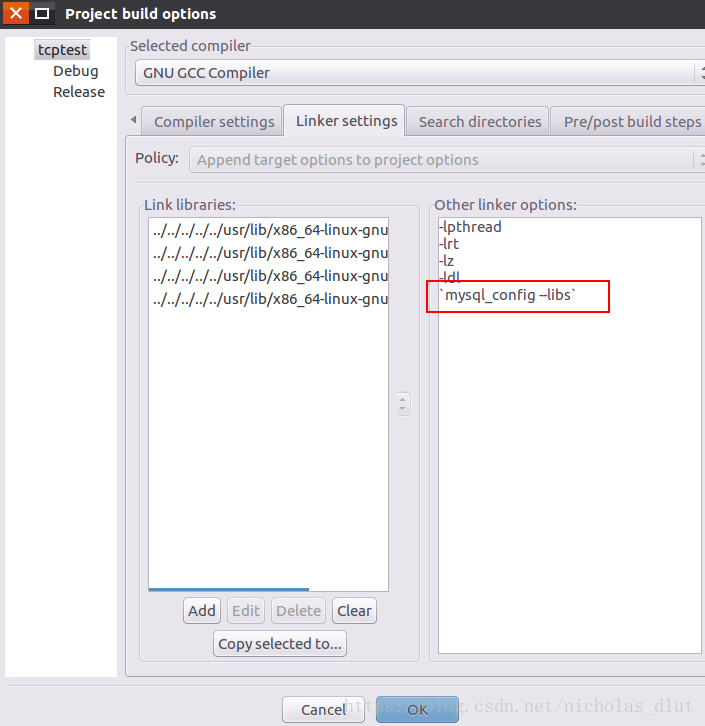Click the link libraries horizontal scrollbar
Viewport: 705px width, 726px height.
pyautogui.click(x=229, y=589)
